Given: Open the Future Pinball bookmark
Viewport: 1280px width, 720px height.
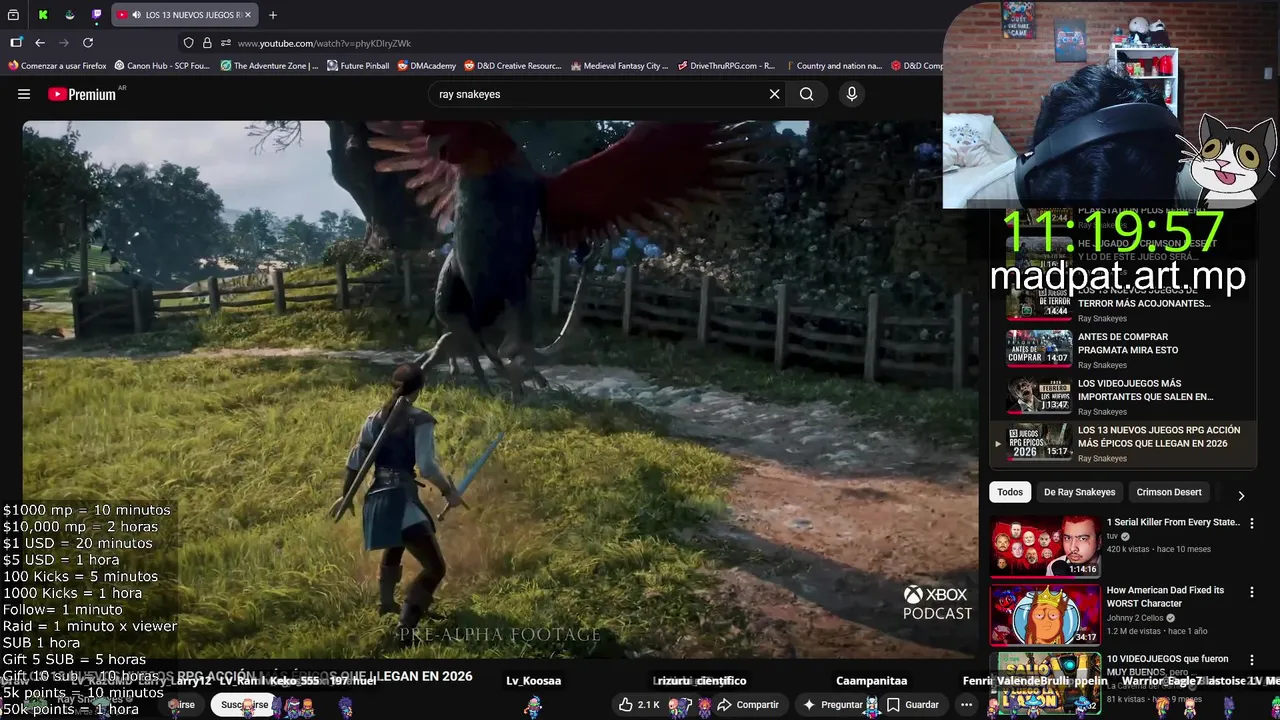Looking at the screenshot, I should pyautogui.click(x=358, y=66).
